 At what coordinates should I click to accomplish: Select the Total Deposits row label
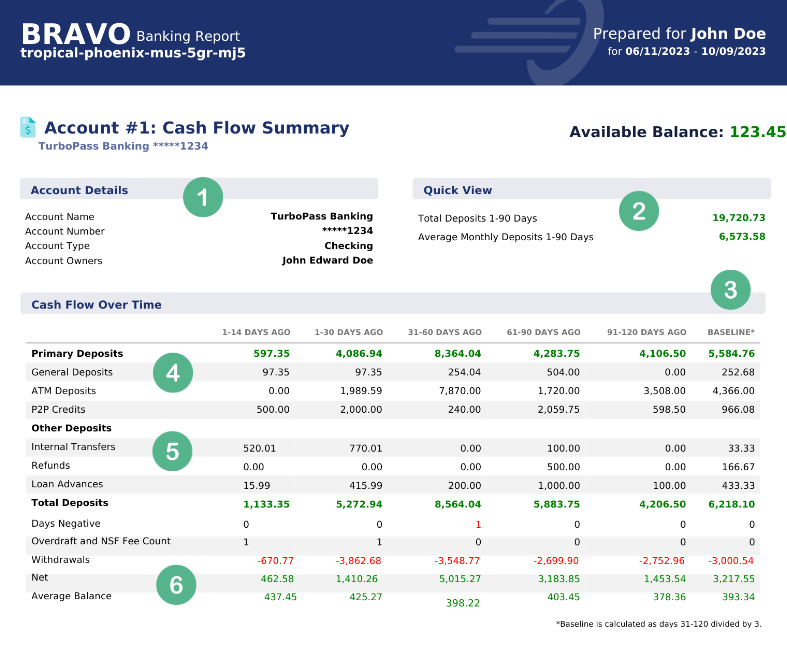click(70, 503)
